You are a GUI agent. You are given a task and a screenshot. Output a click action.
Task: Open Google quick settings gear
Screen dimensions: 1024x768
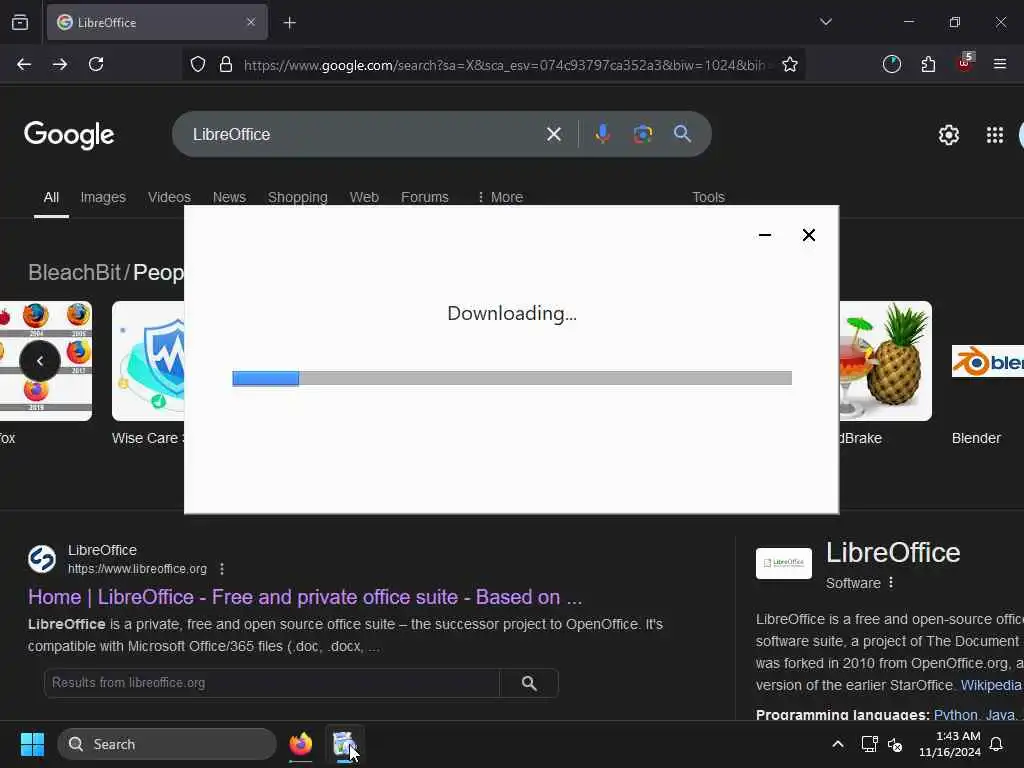[x=948, y=135]
